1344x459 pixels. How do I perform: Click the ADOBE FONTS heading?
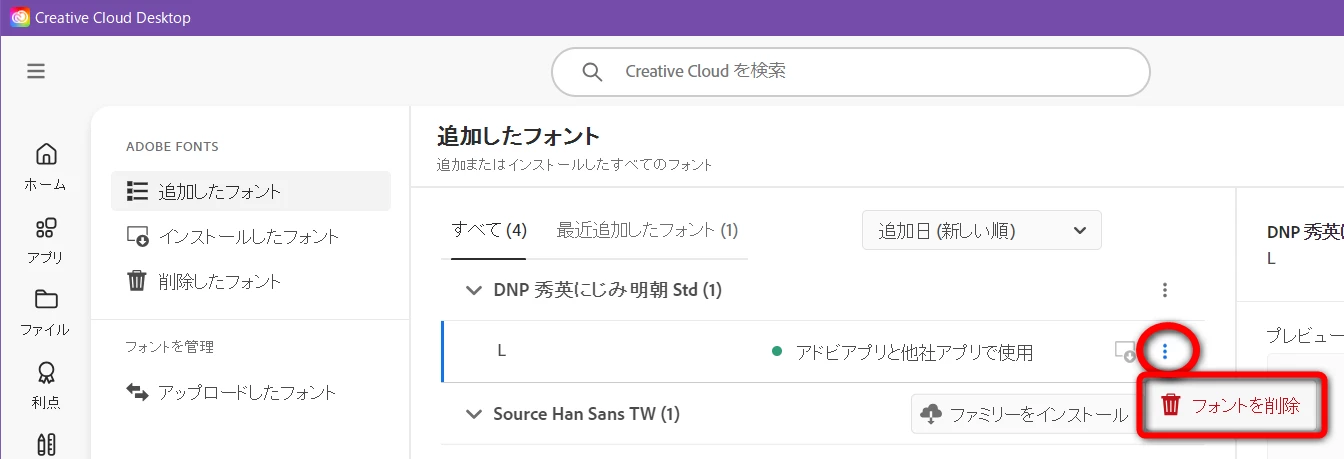pyautogui.click(x=172, y=147)
